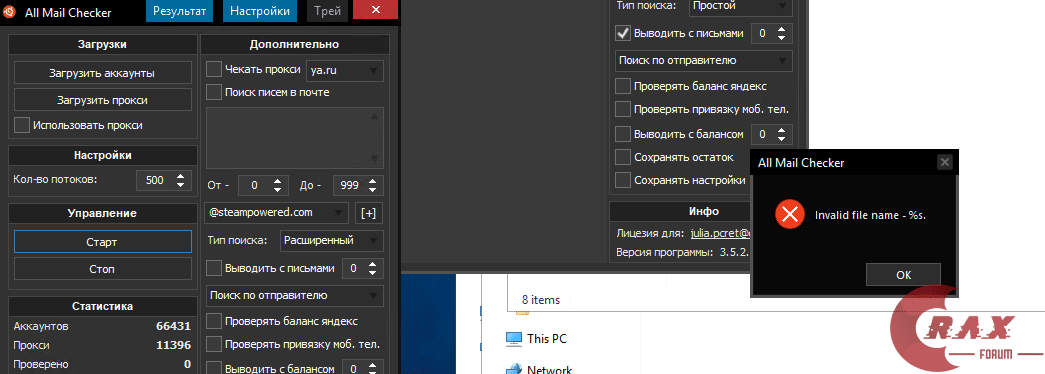Screen dimensions: 1045x374
Task: Check Выводить с письмами in Статистика window
Action: click(x=214, y=268)
